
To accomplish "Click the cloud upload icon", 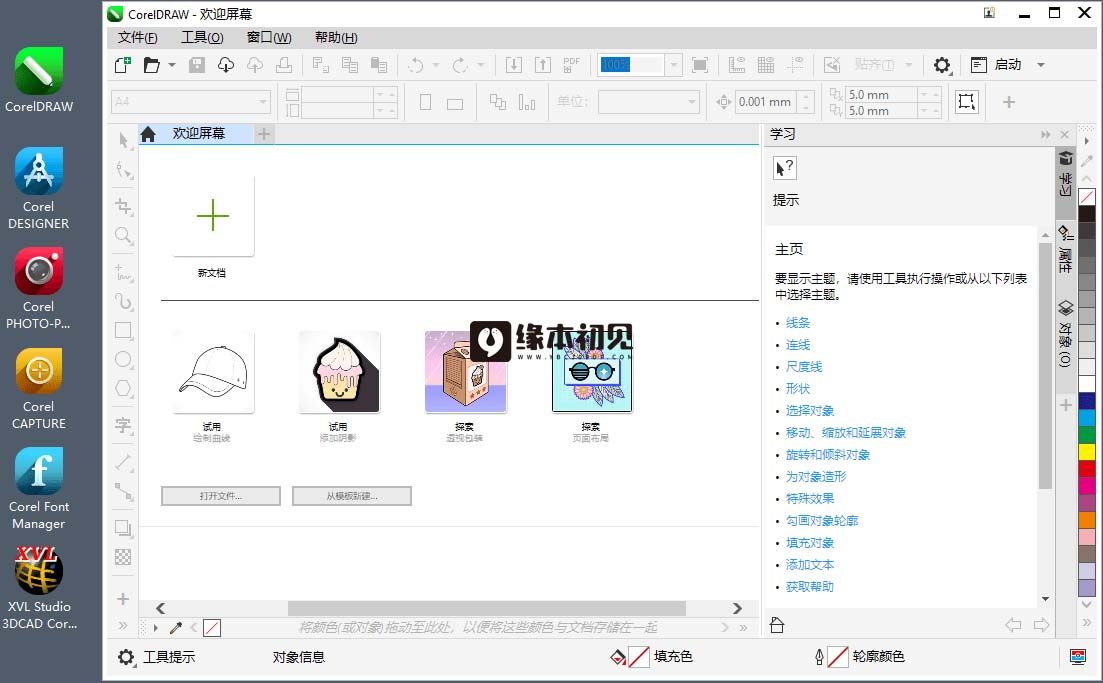I will [255, 65].
